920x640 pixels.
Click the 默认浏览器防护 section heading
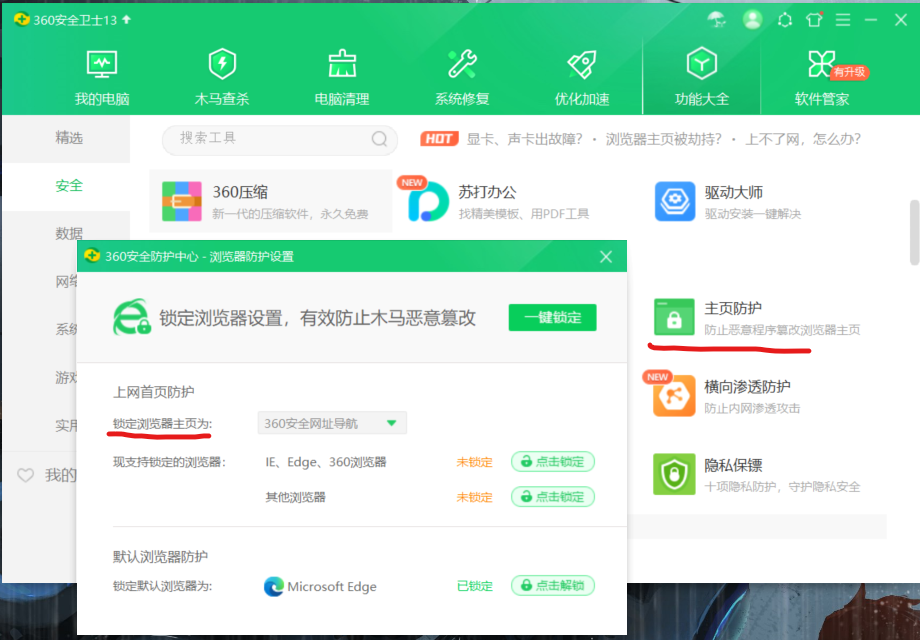pyautogui.click(x=160, y=557)
